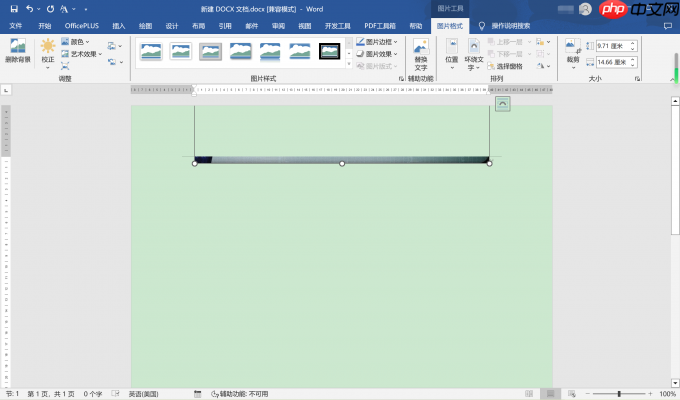Viewport: 680px width, 400px height.
Task: Open the Customize Quick Access Toolbar dropdown
Action: coord(86,9)
